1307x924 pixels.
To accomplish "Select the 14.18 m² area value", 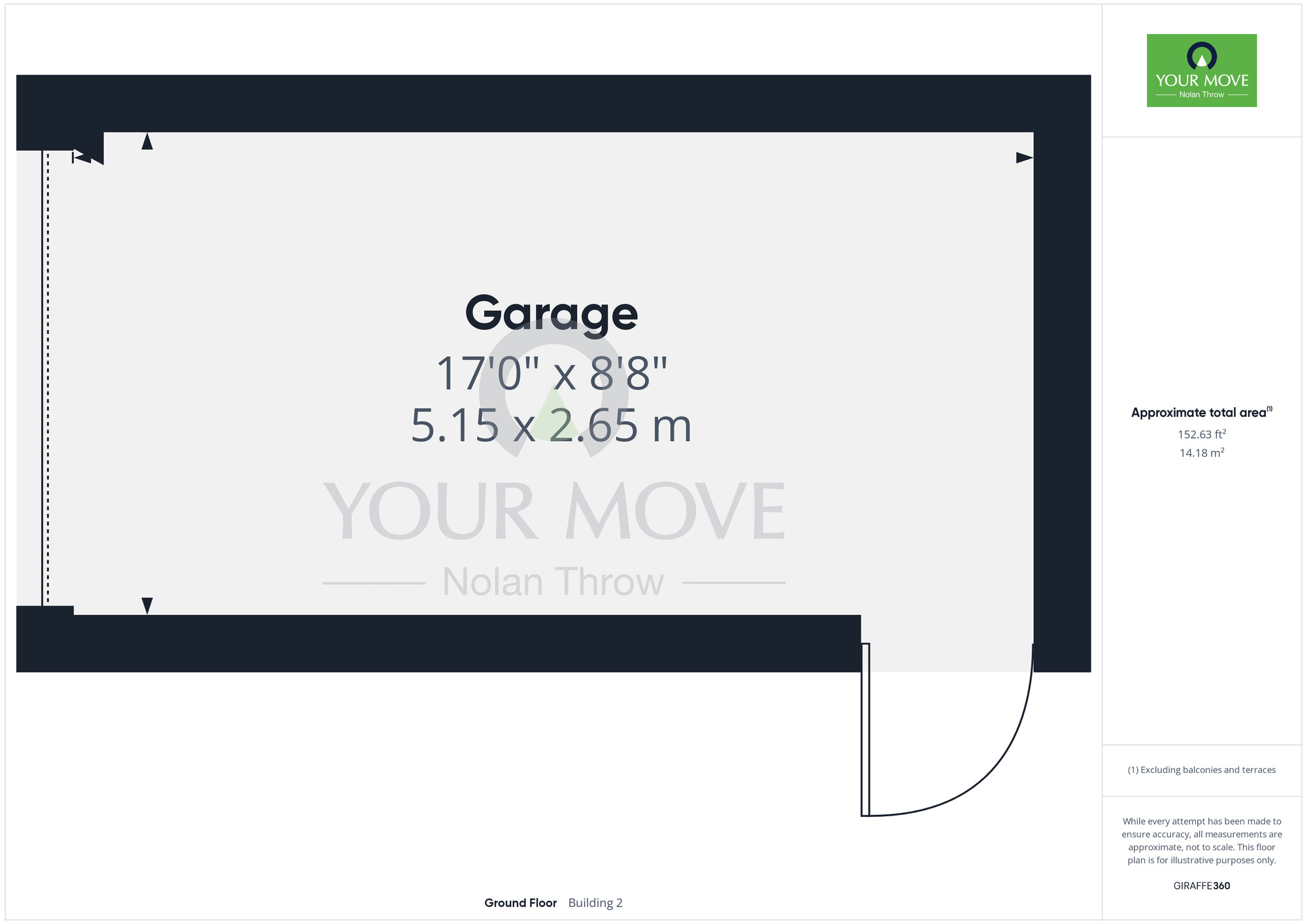I will tap(1202, 452).
